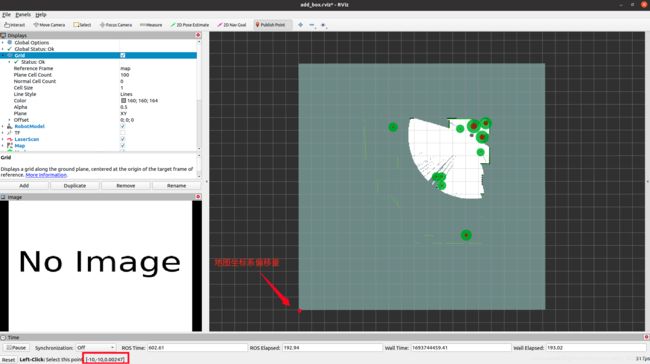Click the Global Status checkmark icon
Image resolution: width=650 pixels, height=364 pixels.
click(x=10, y=49)
